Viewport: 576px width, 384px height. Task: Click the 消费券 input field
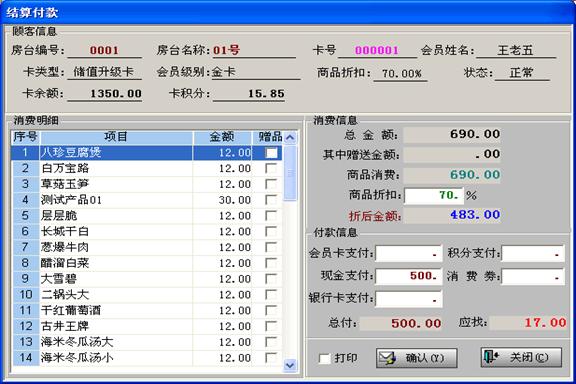click(x=533, y=276)
